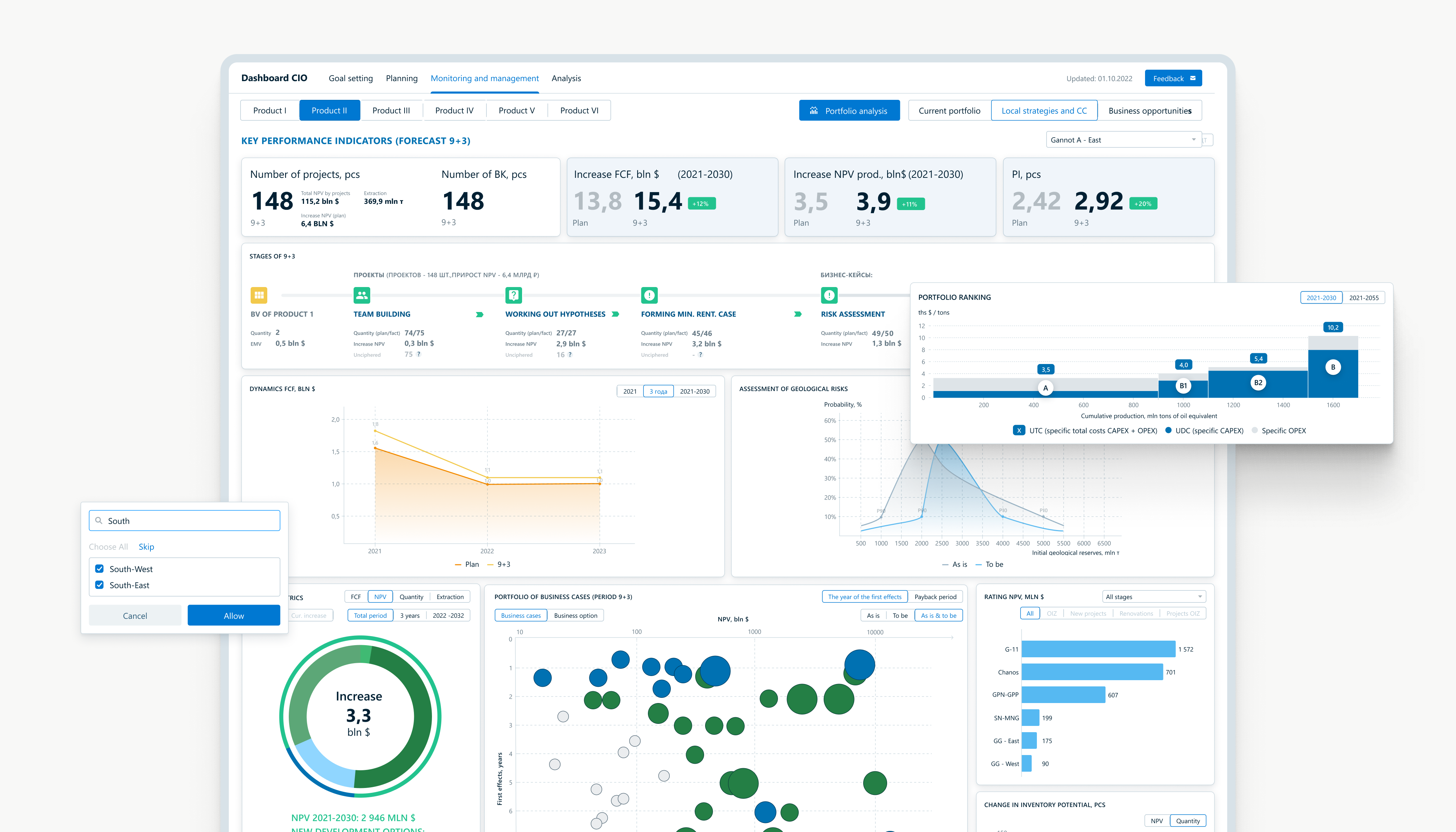1456x832 pixels.
Task: Open the Gannot A - East dropdown
Action: pyautogui.click(x=1124, y=139)
